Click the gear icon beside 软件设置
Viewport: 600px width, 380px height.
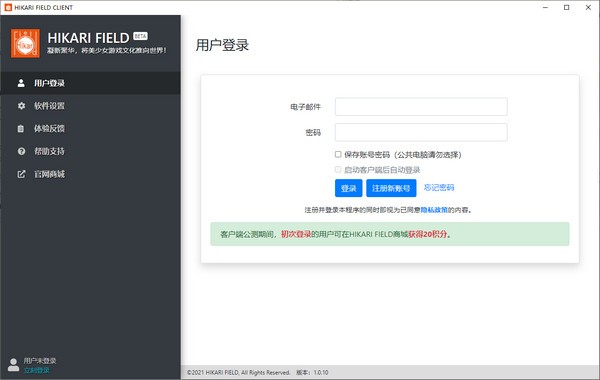[x=21, y=106]
